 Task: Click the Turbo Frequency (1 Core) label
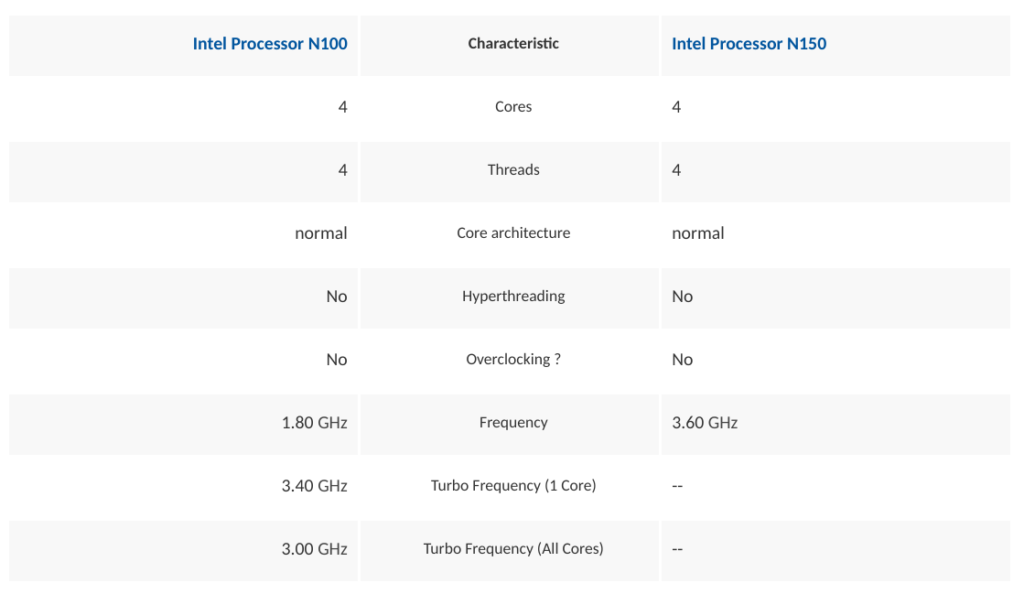point(513,485)
